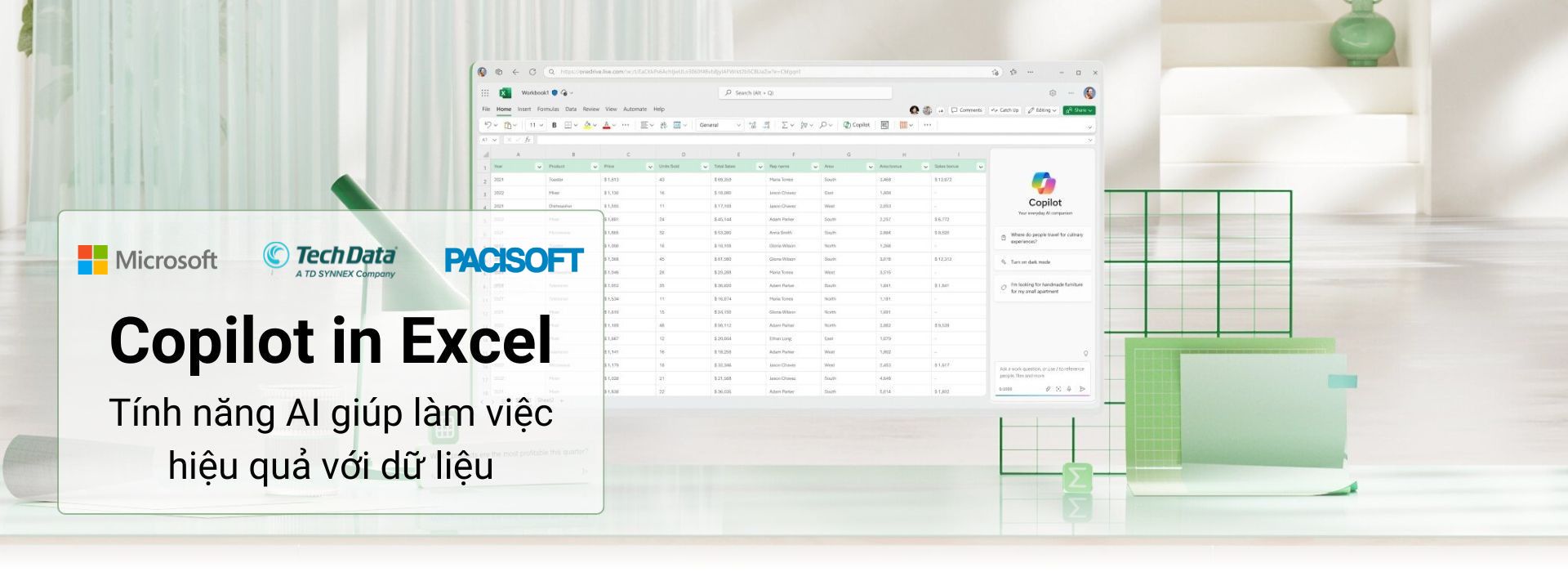Open the Editing mode dropdown

click(x=1042, y=110)
